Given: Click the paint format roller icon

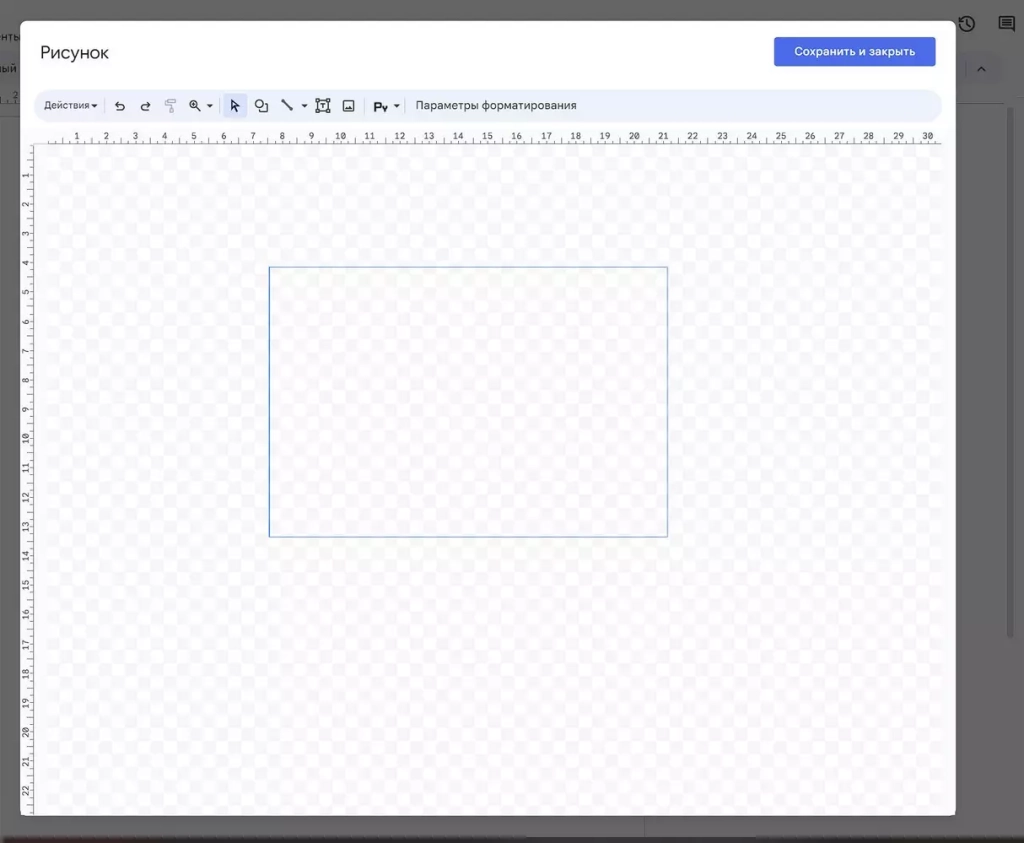Looking at the screenshot, I should pos(170,106).
